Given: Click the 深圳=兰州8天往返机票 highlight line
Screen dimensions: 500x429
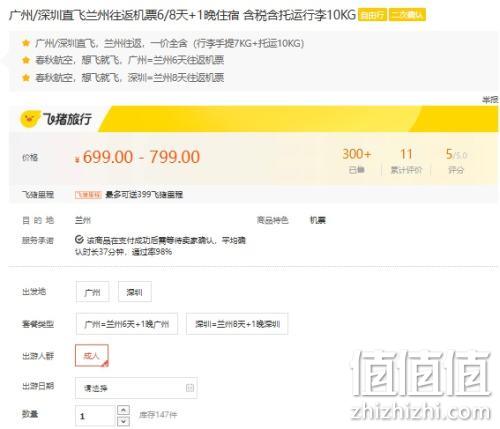Looking at the screenshot, I should pos(130,78).
